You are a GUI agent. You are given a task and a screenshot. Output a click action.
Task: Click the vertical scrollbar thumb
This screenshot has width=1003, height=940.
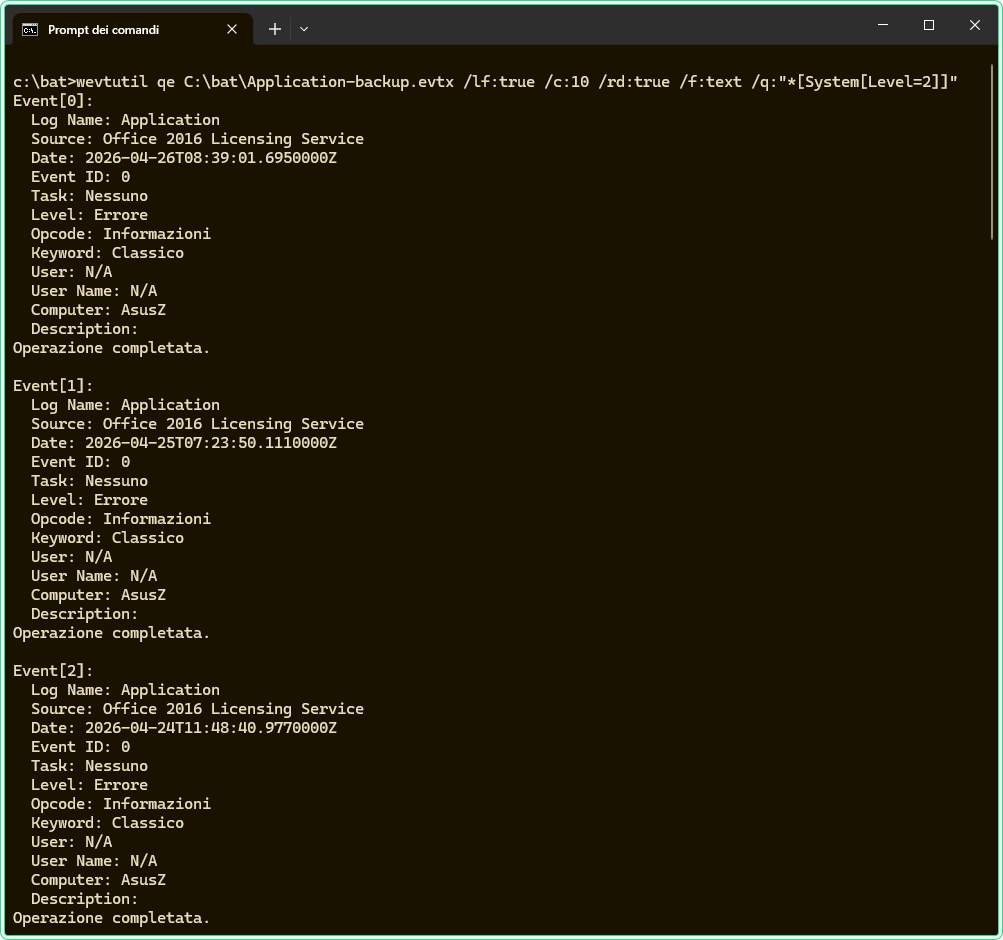tap(991, 150)
